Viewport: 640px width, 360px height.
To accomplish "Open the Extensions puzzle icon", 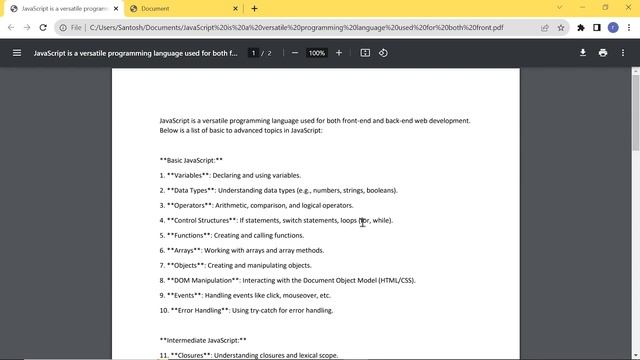I will click(581, 28).
